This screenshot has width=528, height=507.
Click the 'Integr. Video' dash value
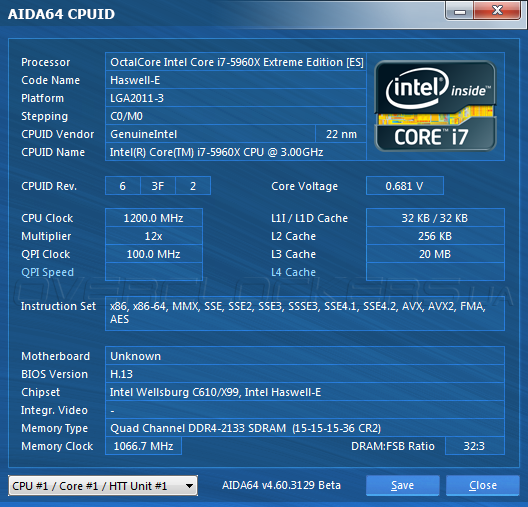point(305,410)
